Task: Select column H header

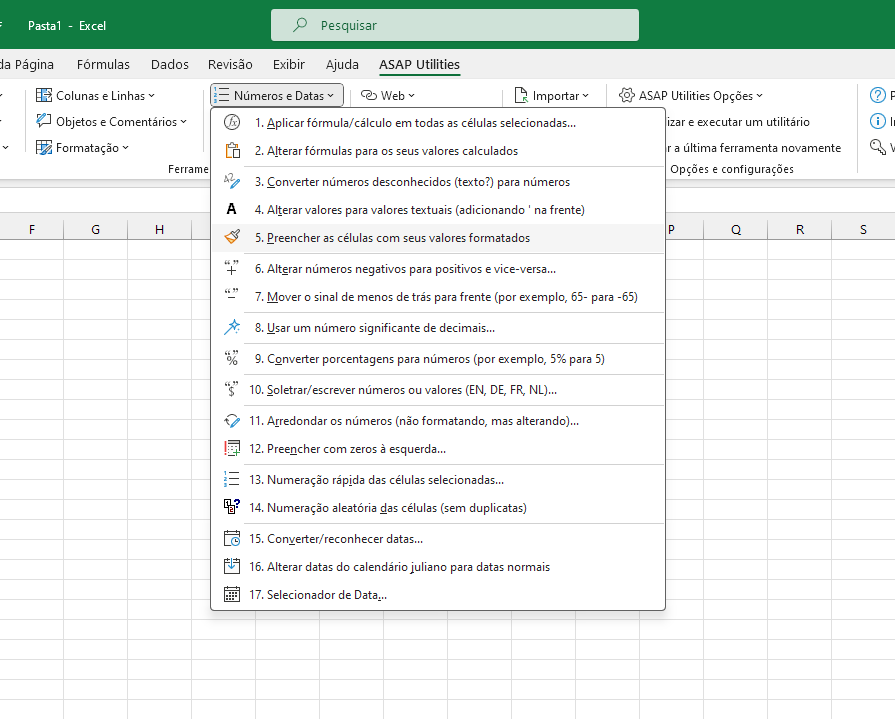Action: tap(159, 229)
